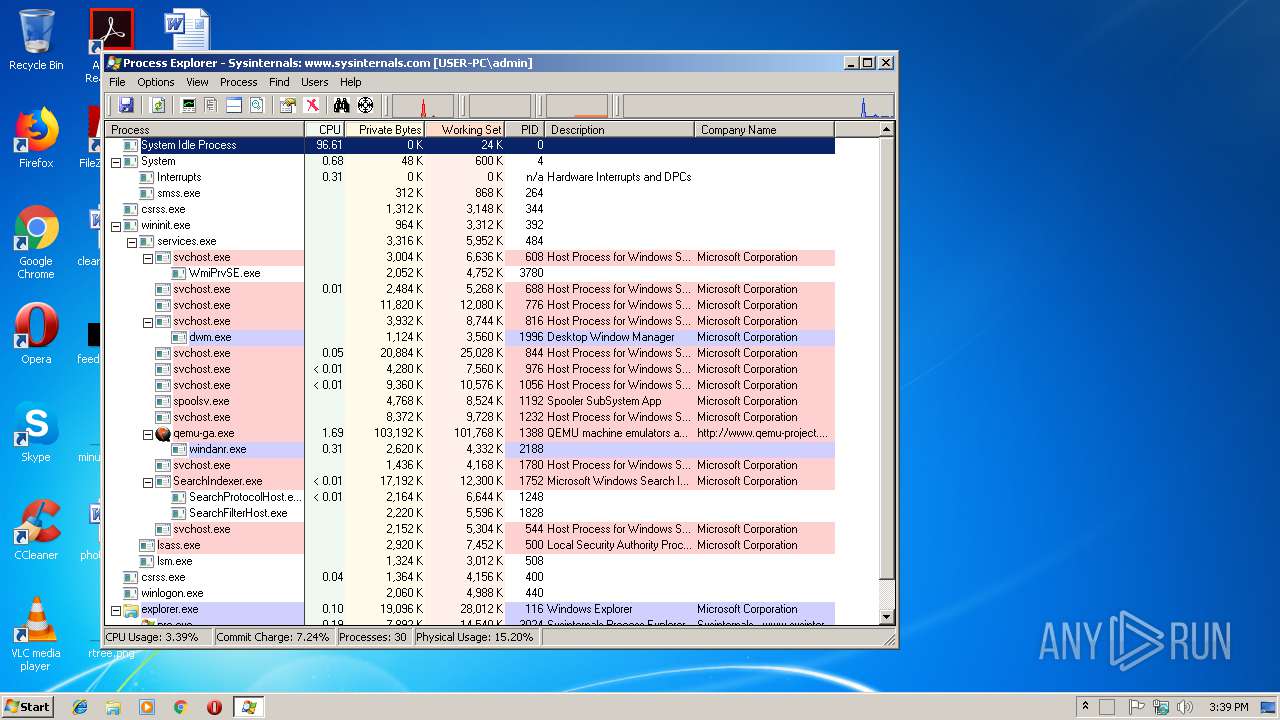Image resolution: width=1280 pixels, height=720 pixels.
Task: Sort by the Process column header
Action: tap(204, 129)
